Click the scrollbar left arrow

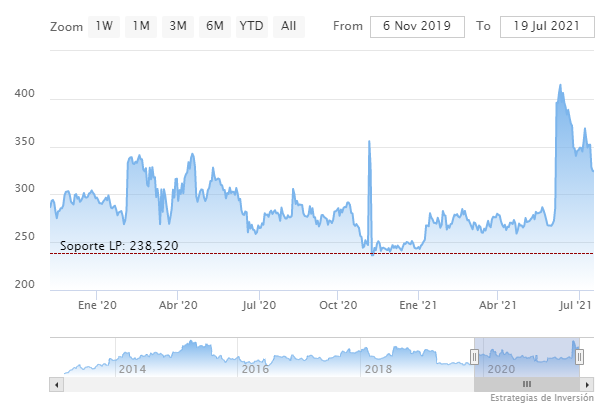point(56,383)
